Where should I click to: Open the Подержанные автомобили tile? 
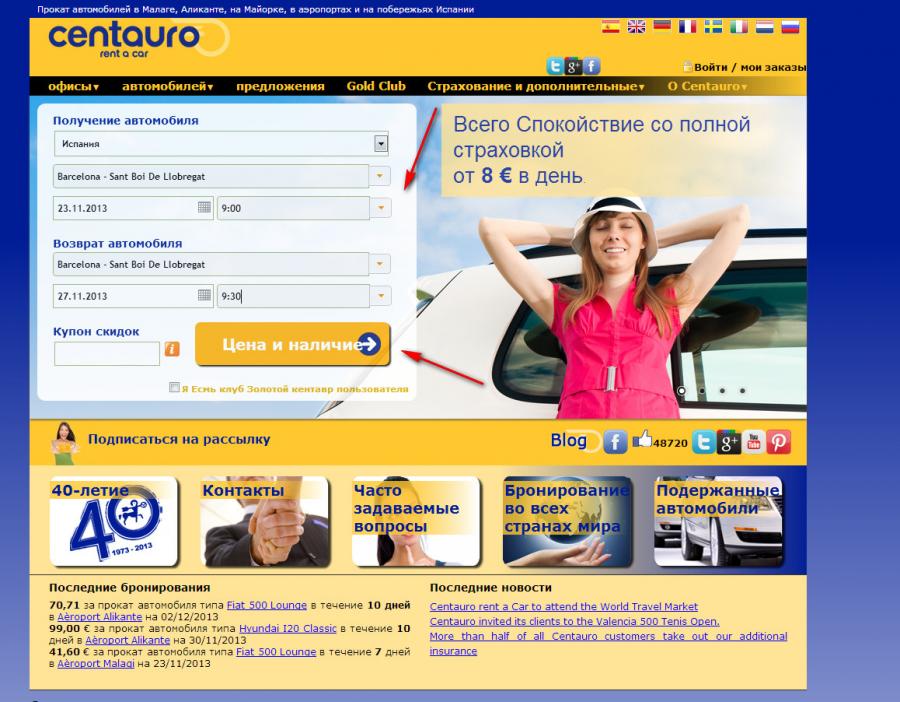(x=719, y=521)
